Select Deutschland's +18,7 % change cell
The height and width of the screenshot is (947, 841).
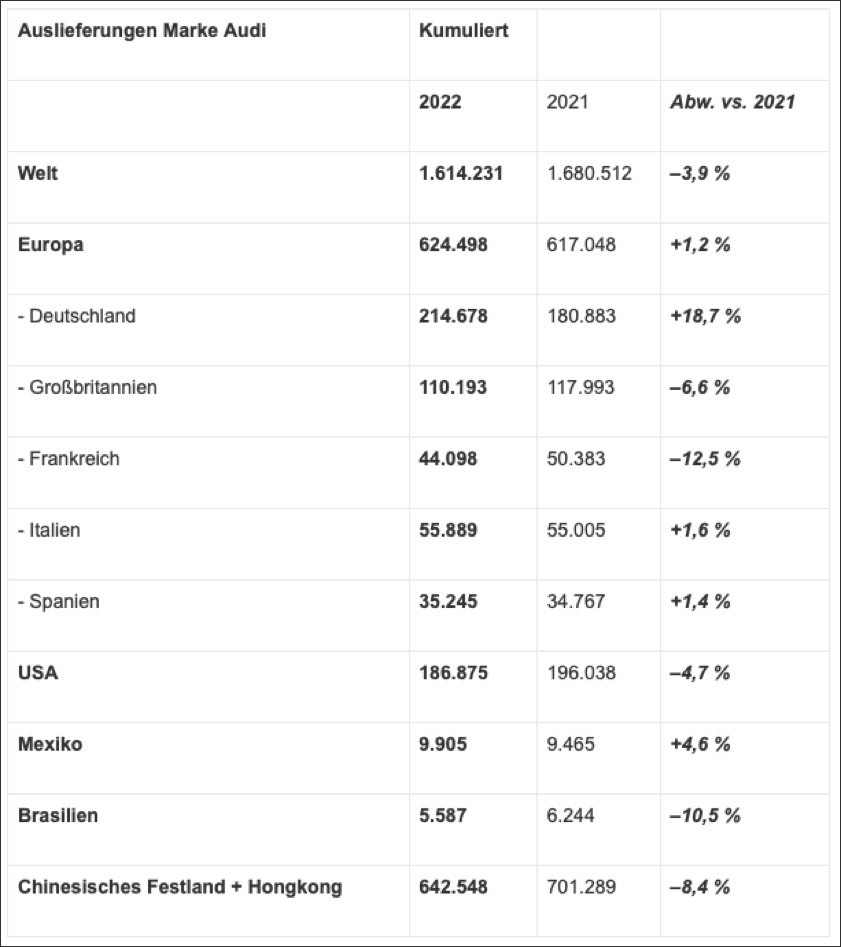pos(705,316)
